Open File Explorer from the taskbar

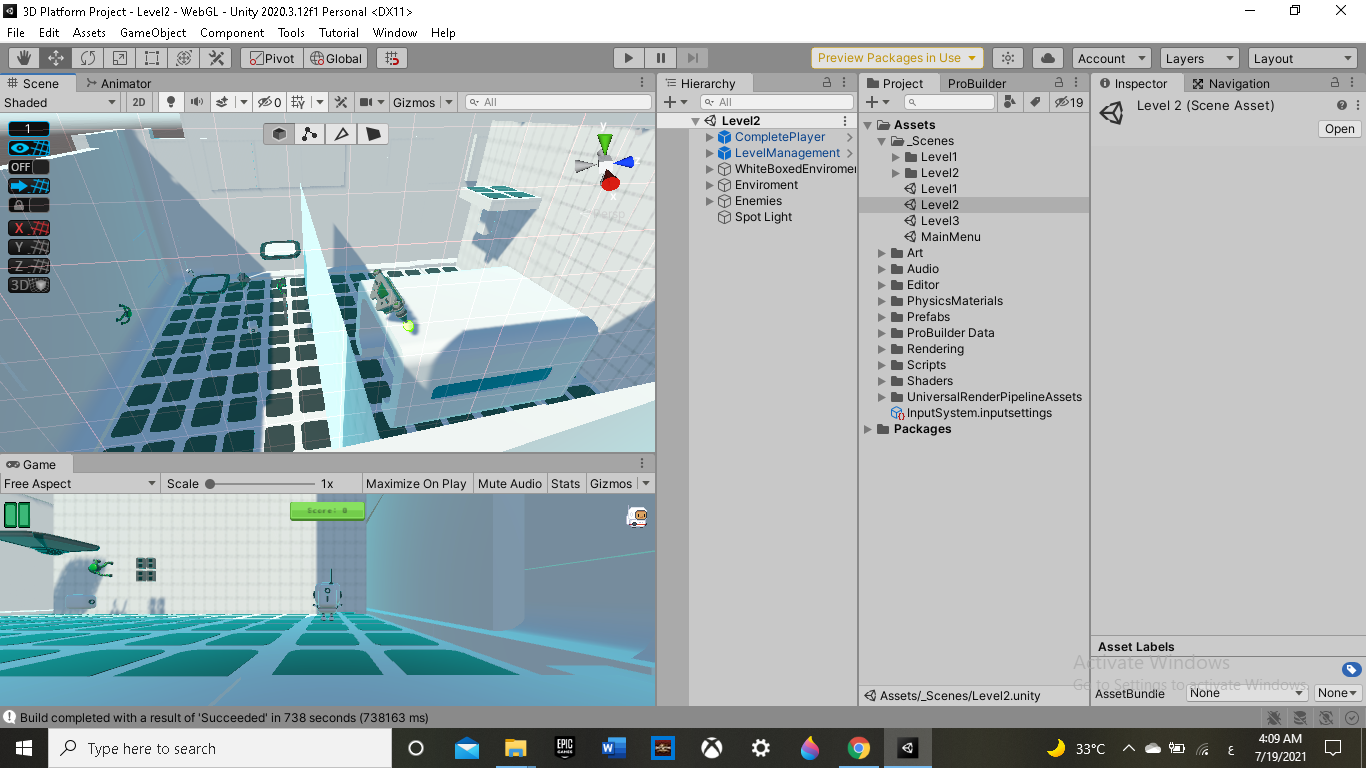click(x=515, y=748)
